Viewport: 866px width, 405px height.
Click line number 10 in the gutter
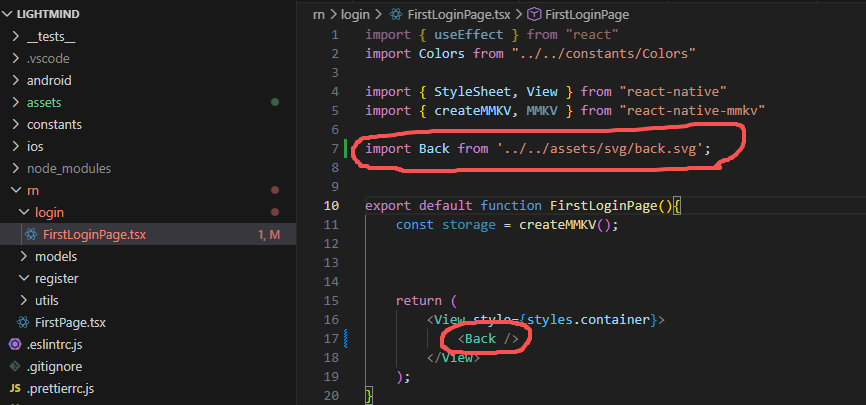[x=333, y=205]
